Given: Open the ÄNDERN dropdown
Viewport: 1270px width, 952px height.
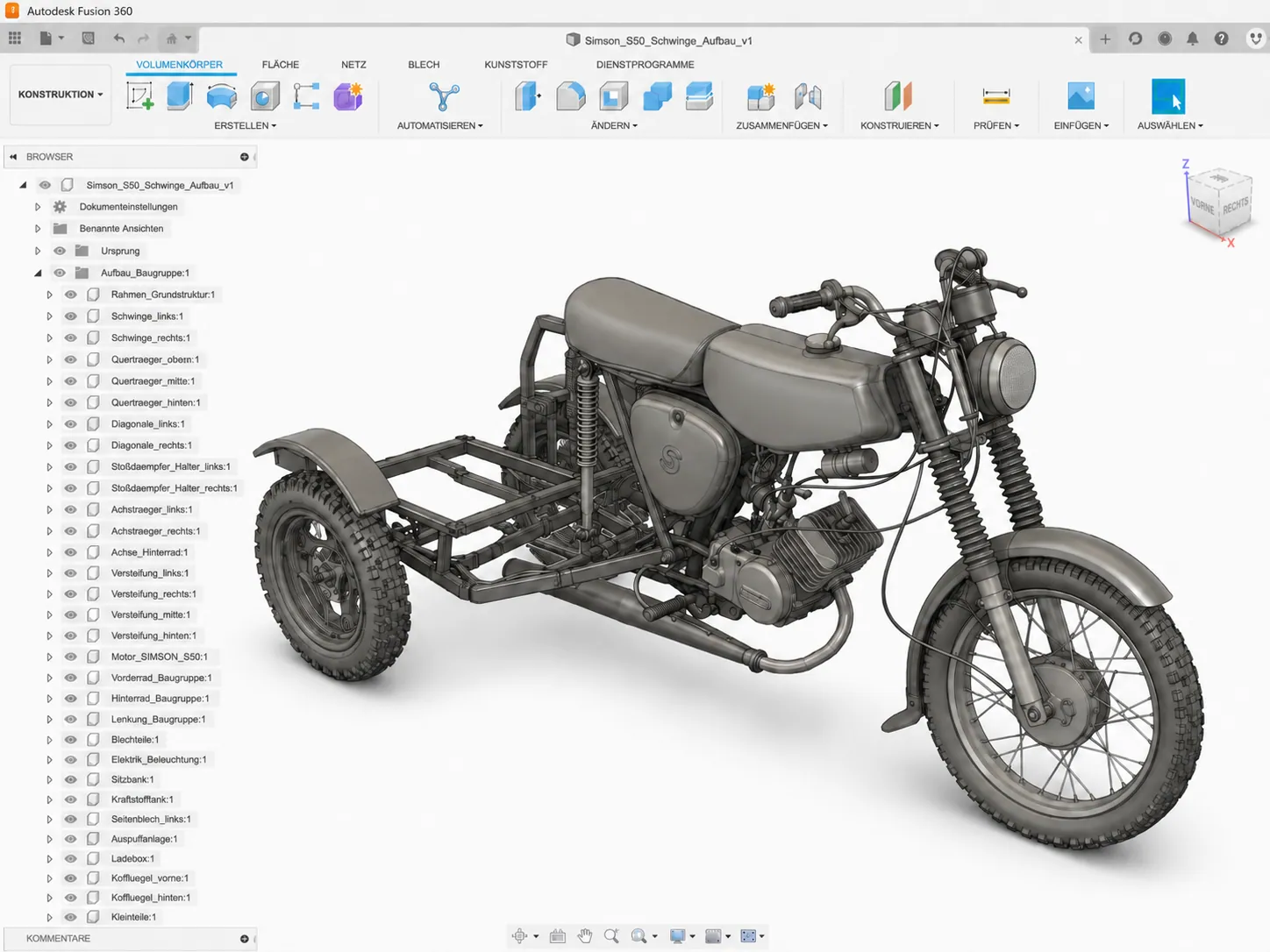Looking at the screenshot, I should 614,125.
